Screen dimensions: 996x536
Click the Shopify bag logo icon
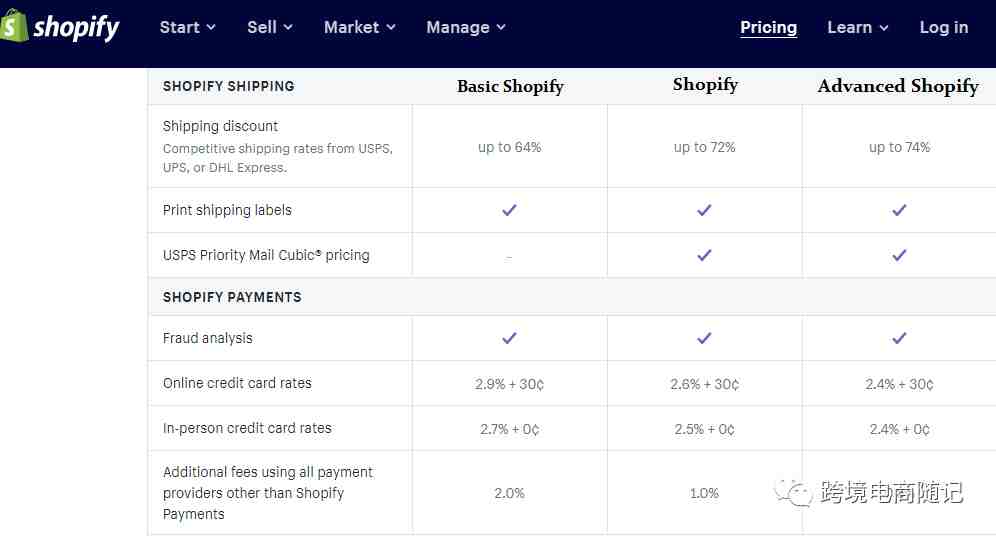click(13, 26)
